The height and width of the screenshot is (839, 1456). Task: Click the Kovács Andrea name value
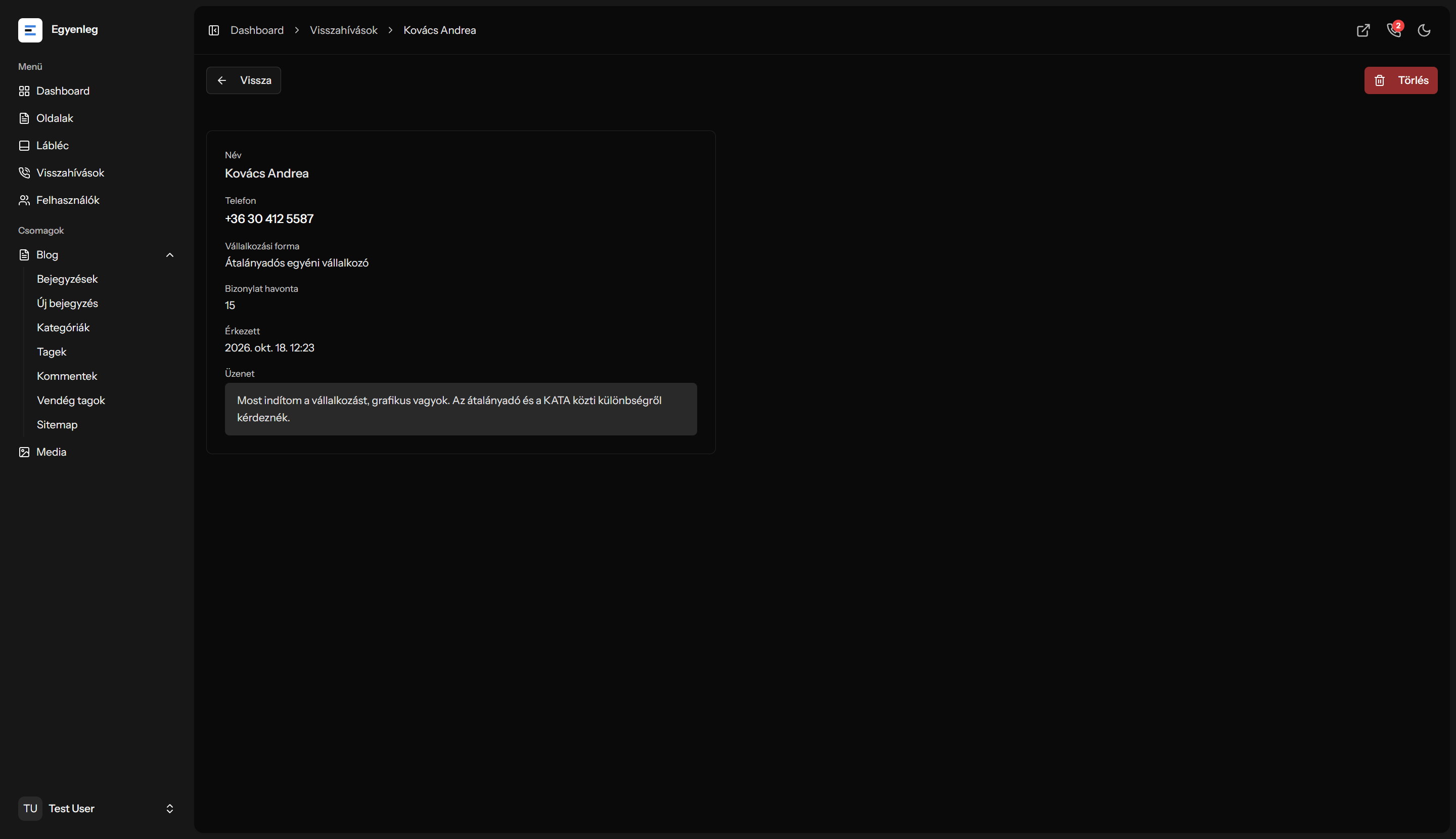[x=266, y=173]
